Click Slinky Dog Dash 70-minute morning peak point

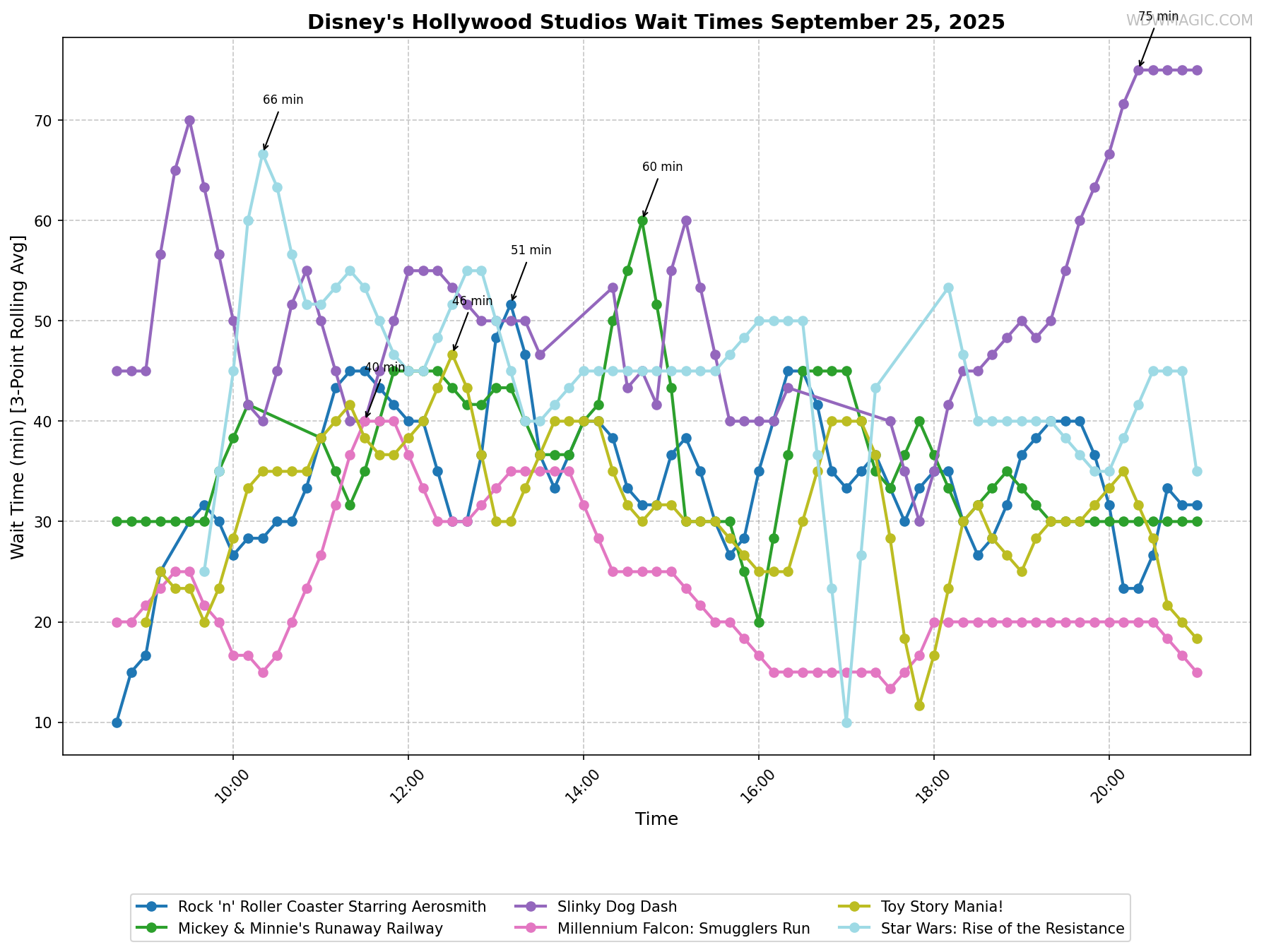coord(189,120)
